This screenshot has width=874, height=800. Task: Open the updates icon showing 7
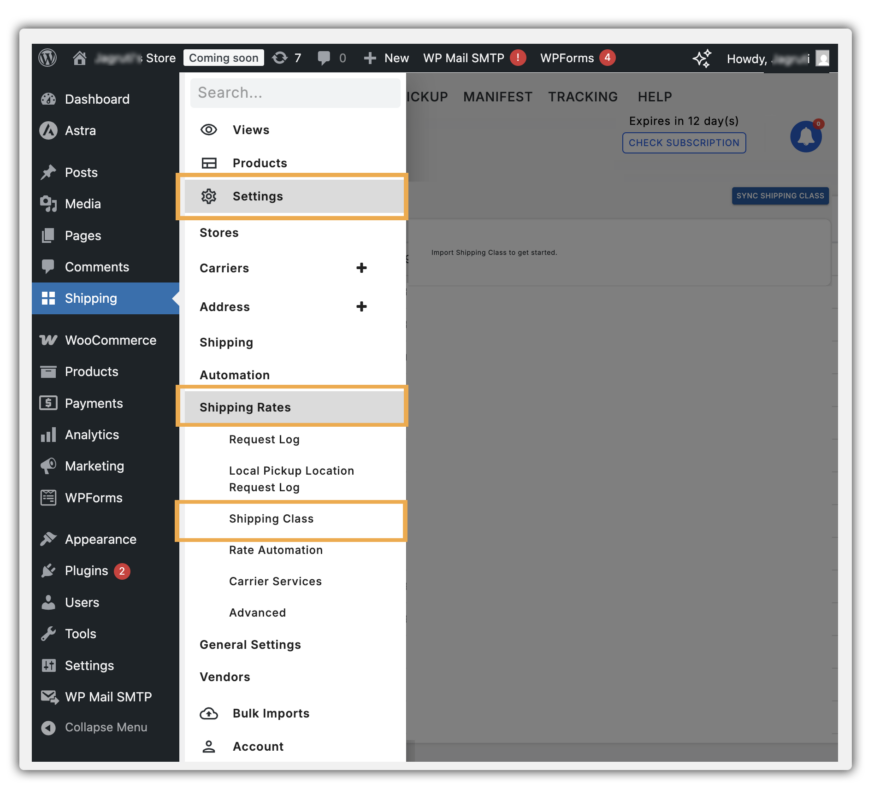pos(287,58)
